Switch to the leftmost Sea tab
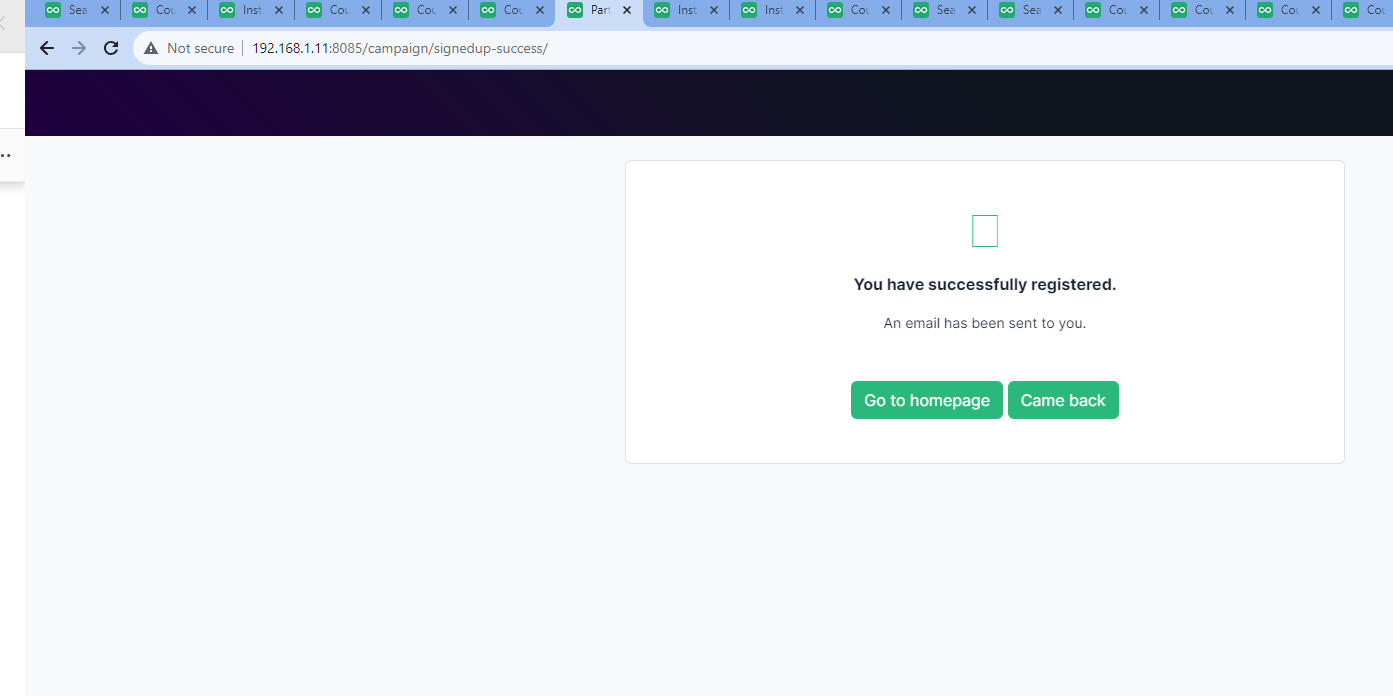 point(76,10)
